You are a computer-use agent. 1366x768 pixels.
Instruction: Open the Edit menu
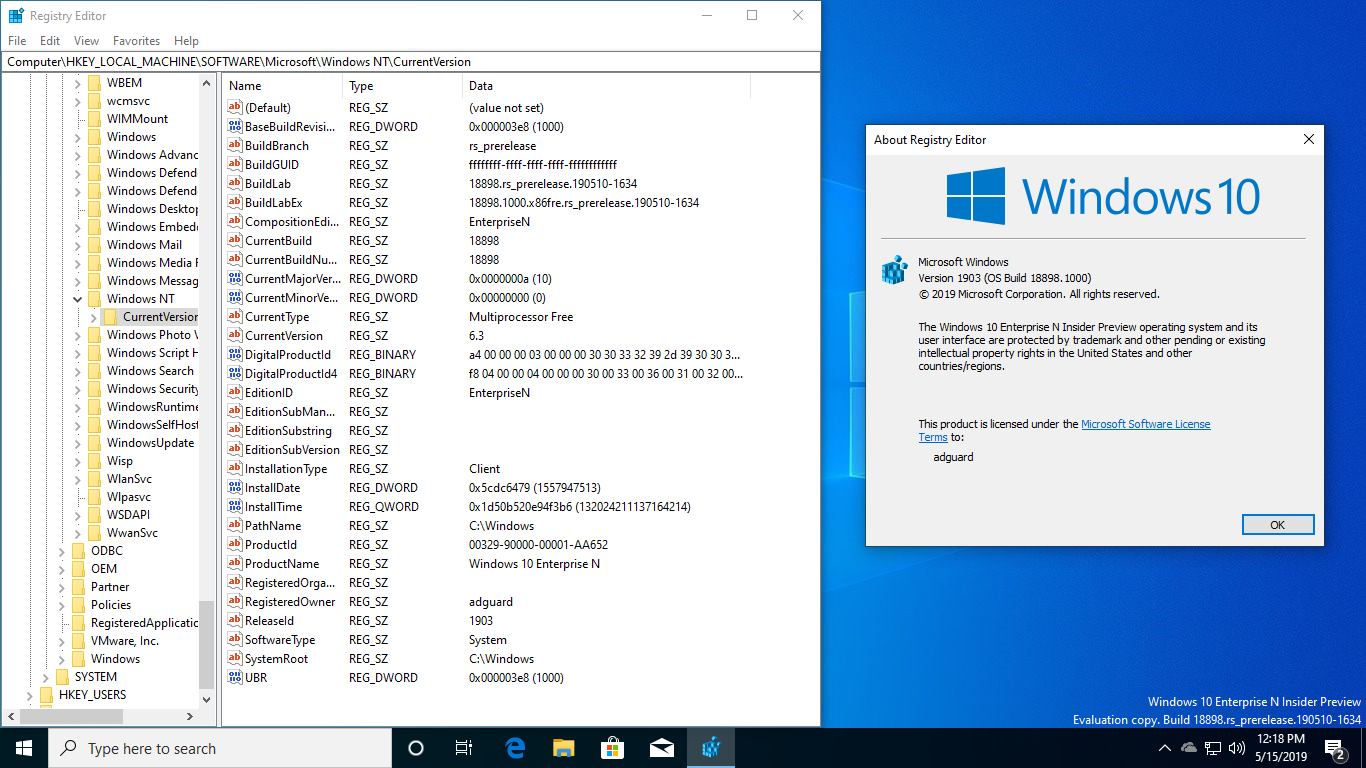tap(50, 41)
